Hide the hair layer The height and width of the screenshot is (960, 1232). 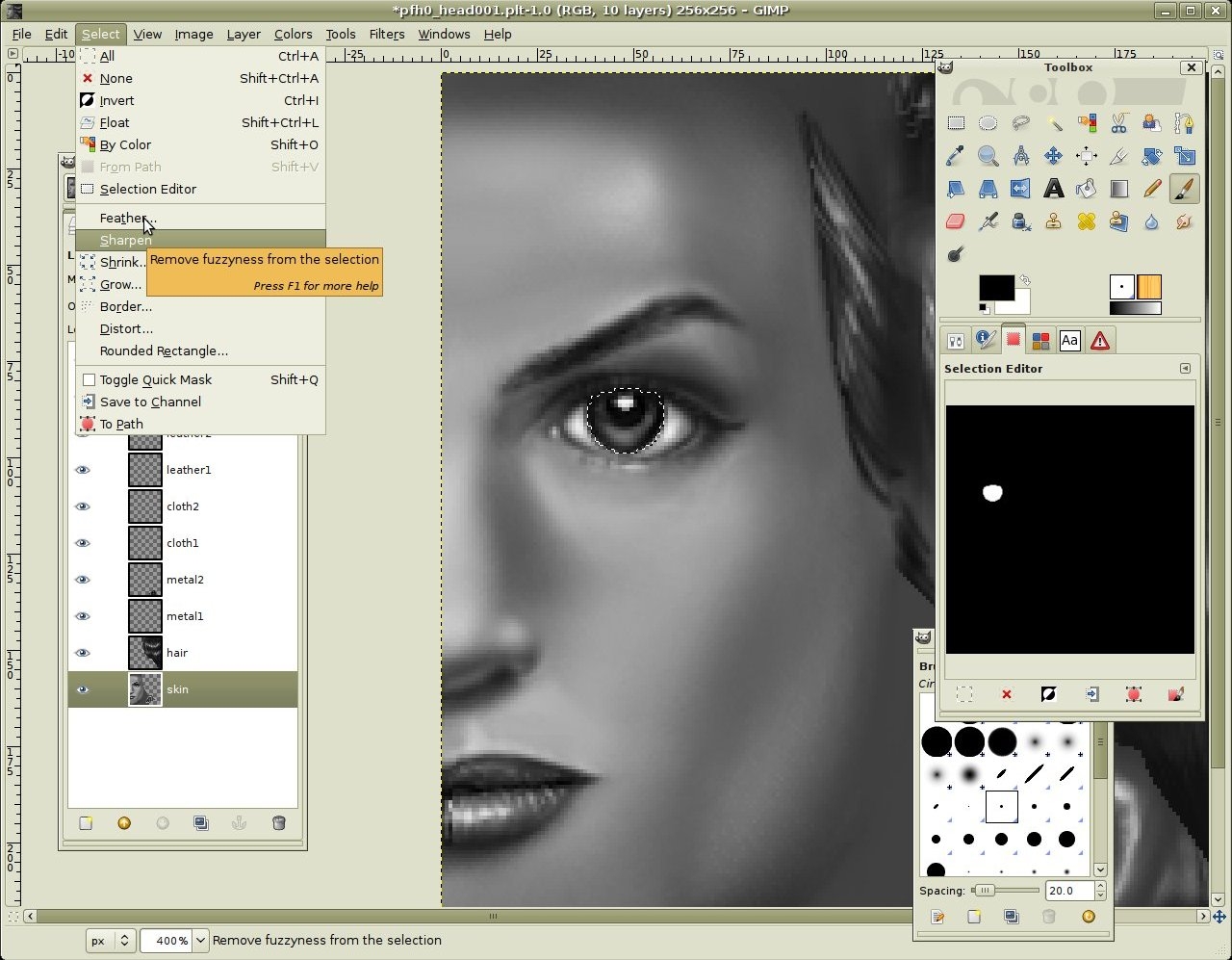click(83, 653)
